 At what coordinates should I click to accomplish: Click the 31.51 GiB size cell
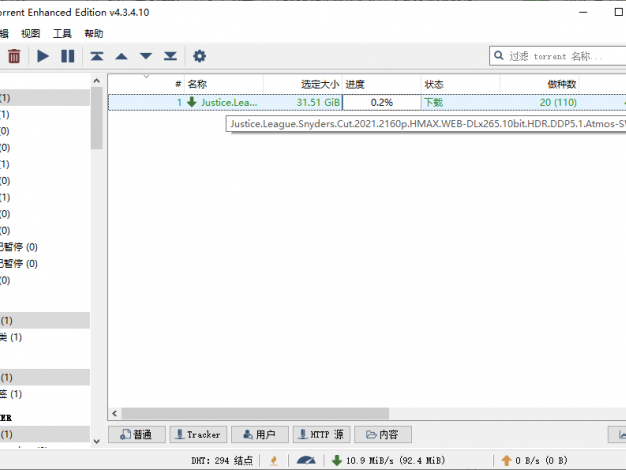[318, 103]
